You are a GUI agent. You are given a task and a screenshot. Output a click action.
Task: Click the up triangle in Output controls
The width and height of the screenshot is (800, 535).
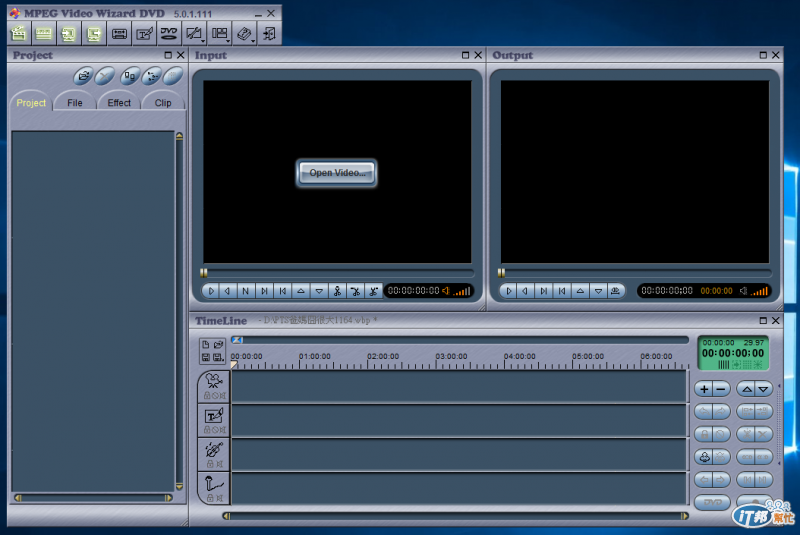[x=580, y=291]
